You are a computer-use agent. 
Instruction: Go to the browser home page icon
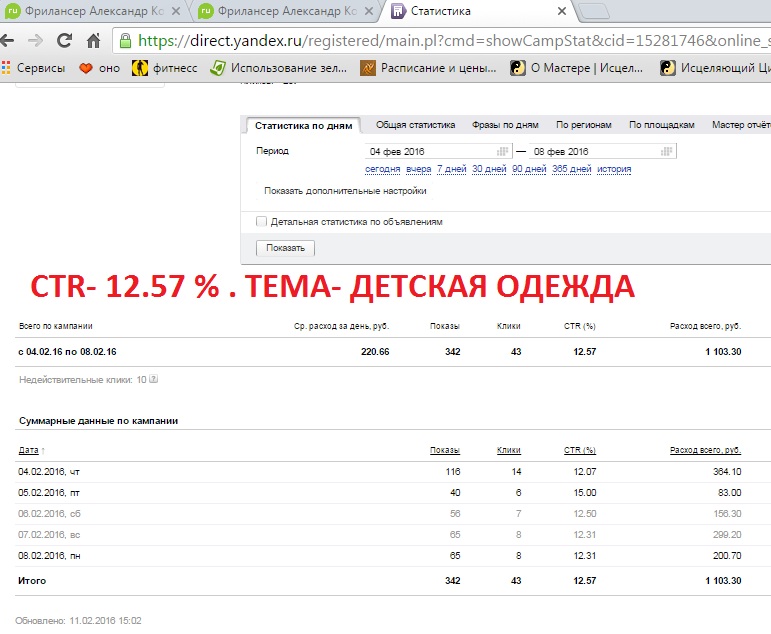(93, 41)
